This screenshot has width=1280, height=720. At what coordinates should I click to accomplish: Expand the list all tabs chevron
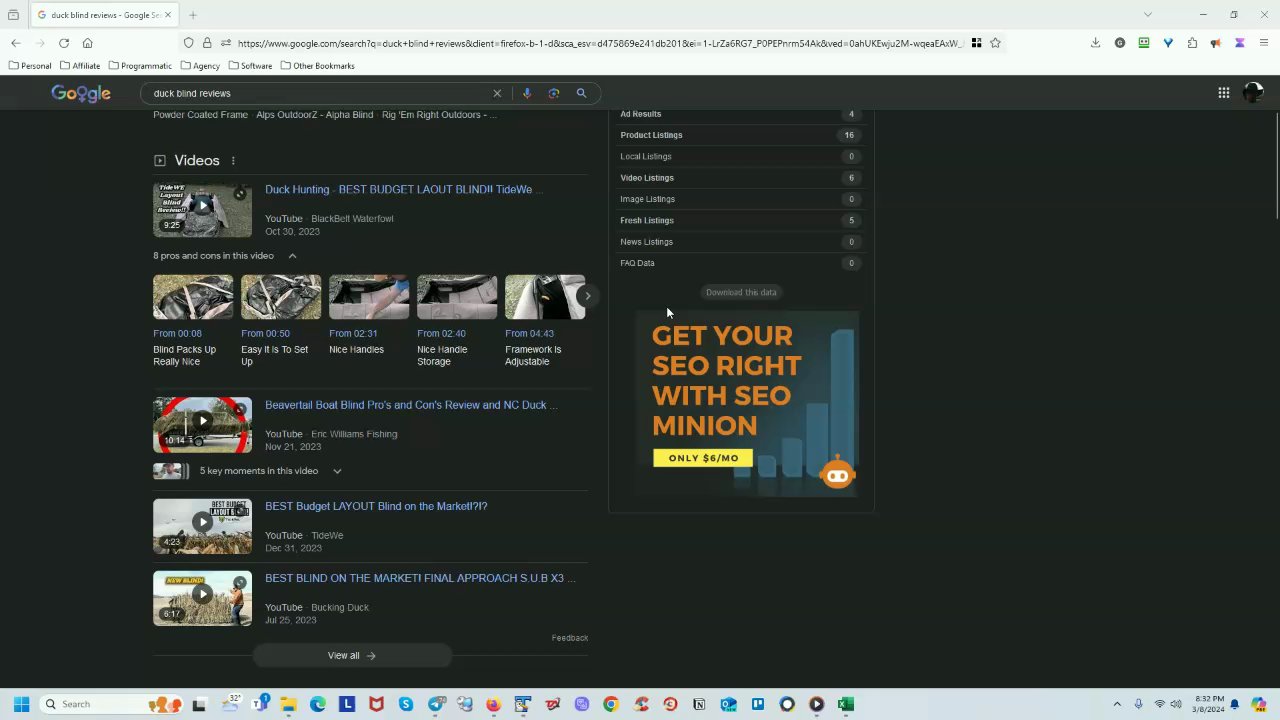1148,15
